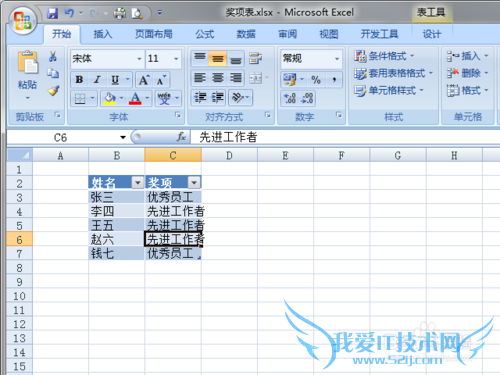Copy the selected cell
500x375 pixels.
[53, 73]
